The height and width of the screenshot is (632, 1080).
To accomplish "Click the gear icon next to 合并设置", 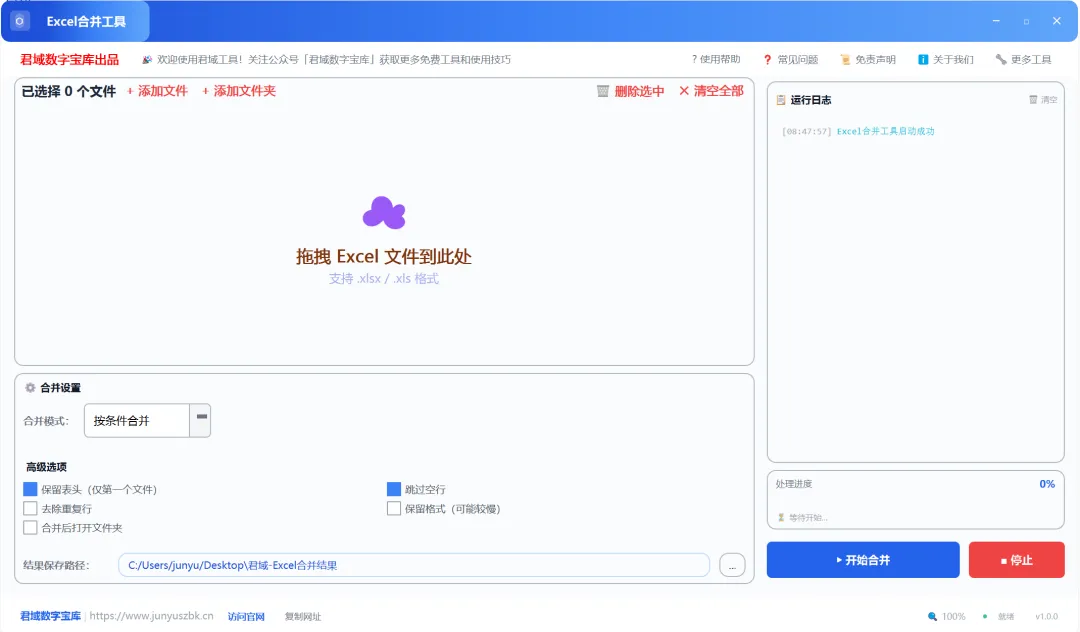I will 30,388.
